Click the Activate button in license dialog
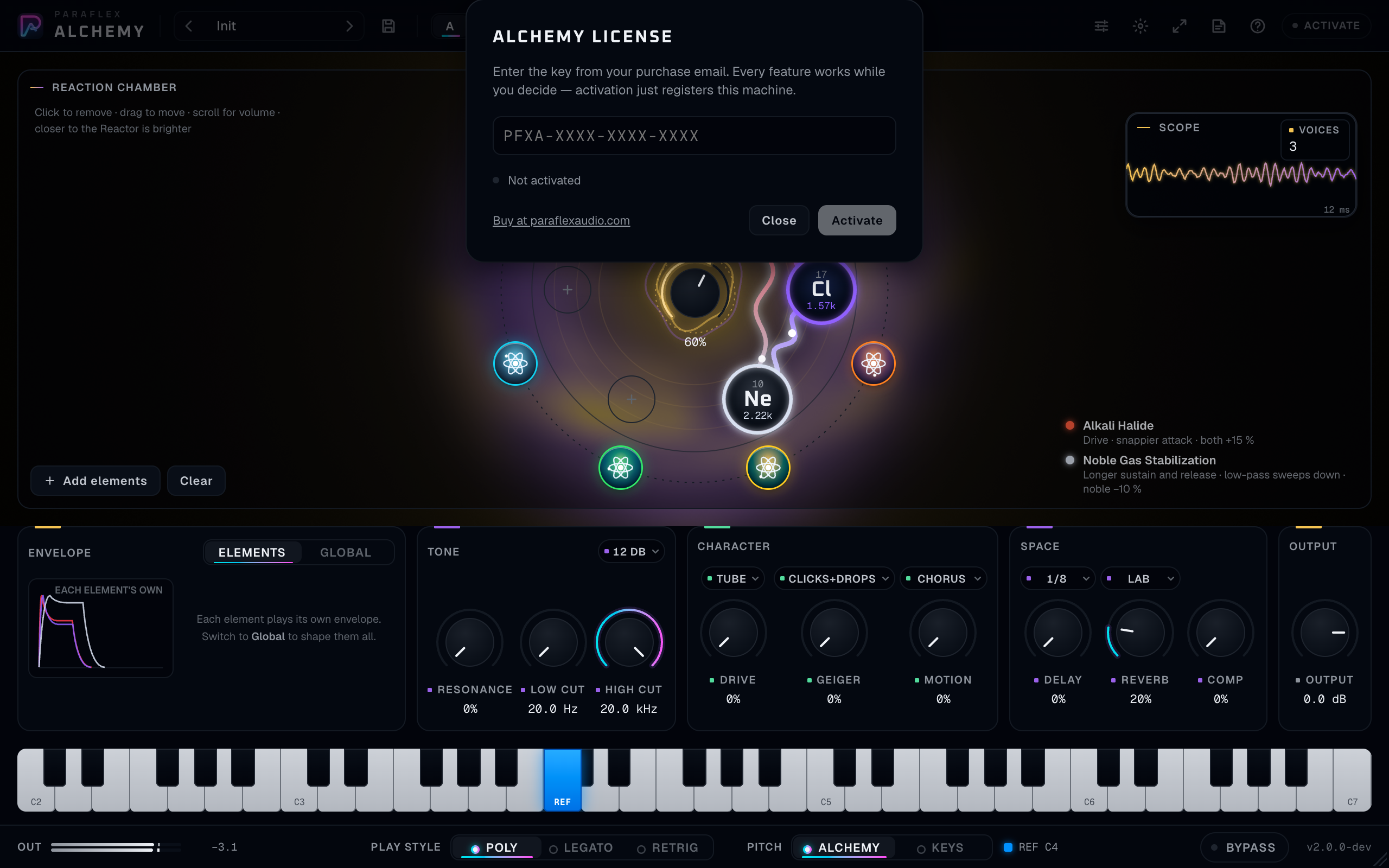 [857, 220]
